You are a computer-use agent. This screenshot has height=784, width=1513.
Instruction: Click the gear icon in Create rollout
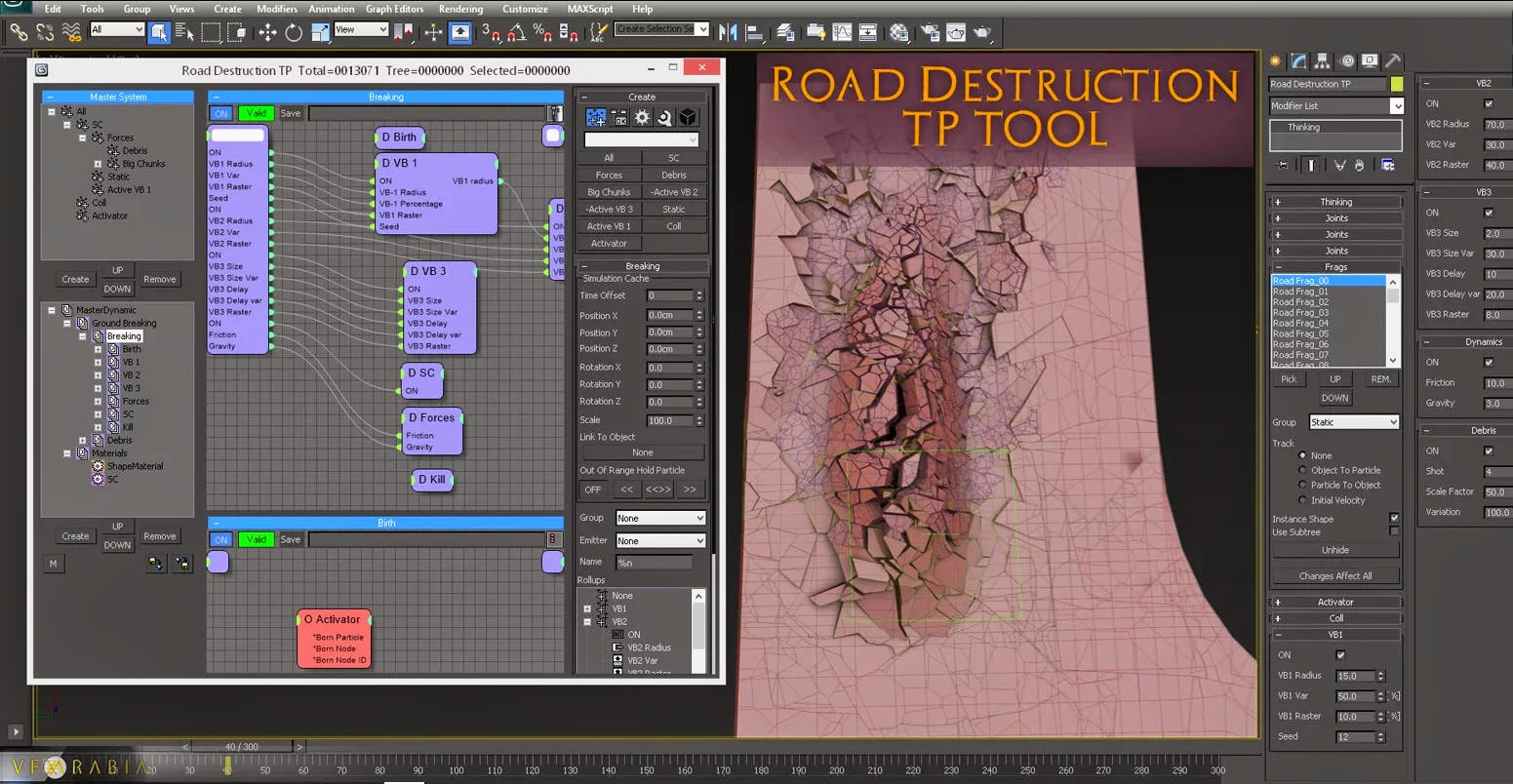(x=642, y=118)
